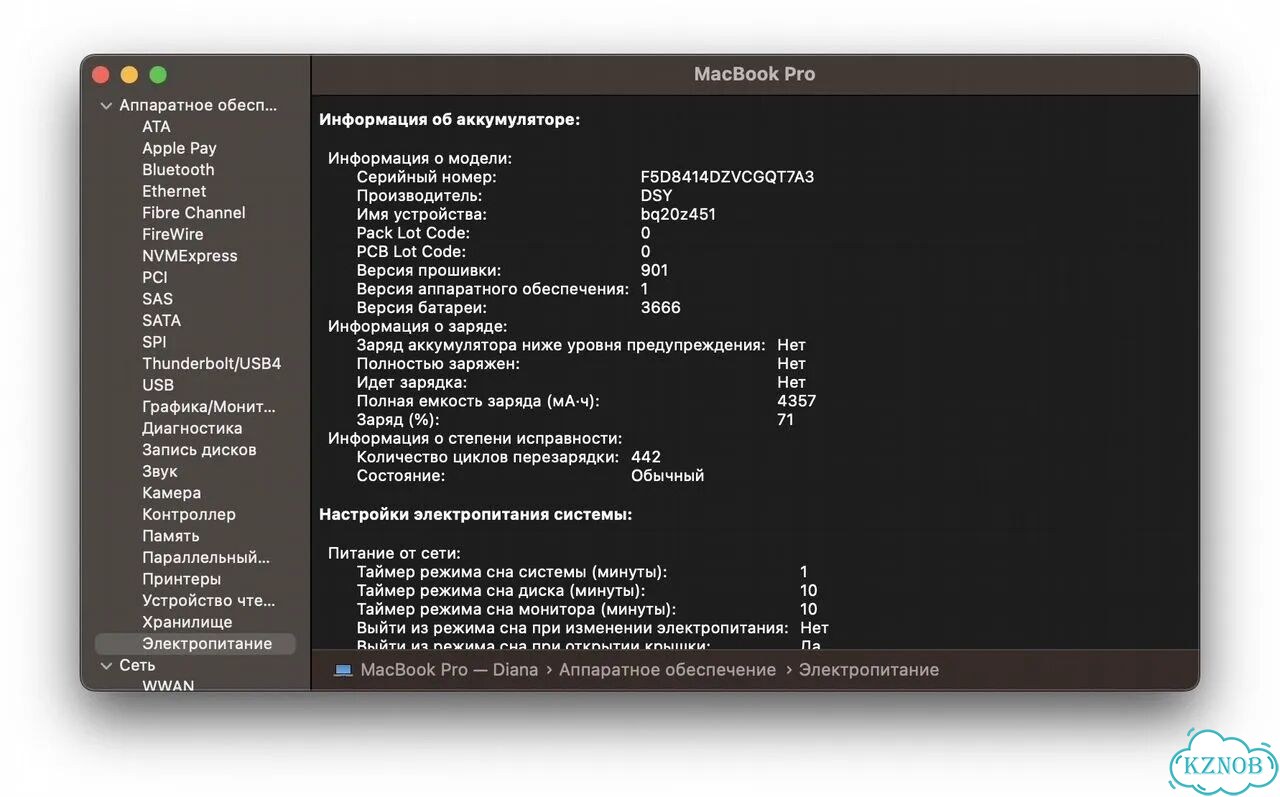
Task: Click the serial number F5D8414DZVCGQT7A3
Action: pos(727,177)
